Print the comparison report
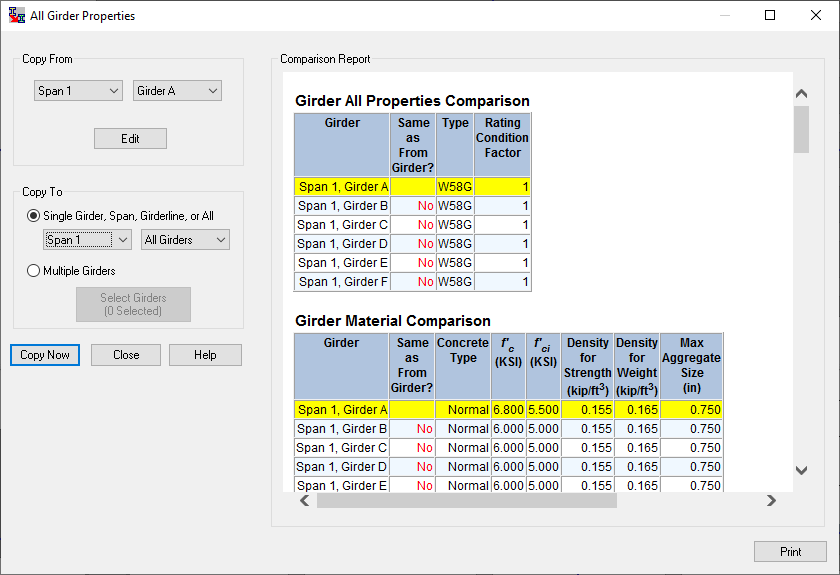Image resolution: width=840 pixels, height=575 pixels. (x=790, y=552)
